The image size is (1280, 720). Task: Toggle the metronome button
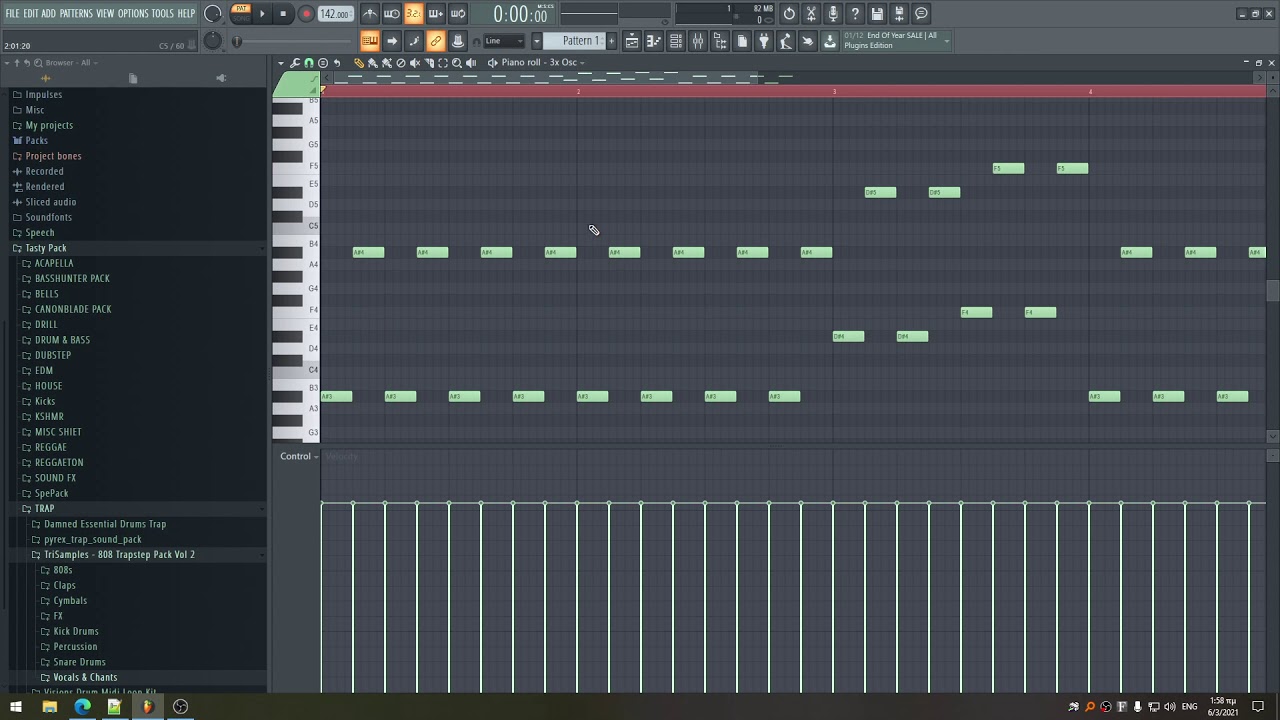point(369,14)
